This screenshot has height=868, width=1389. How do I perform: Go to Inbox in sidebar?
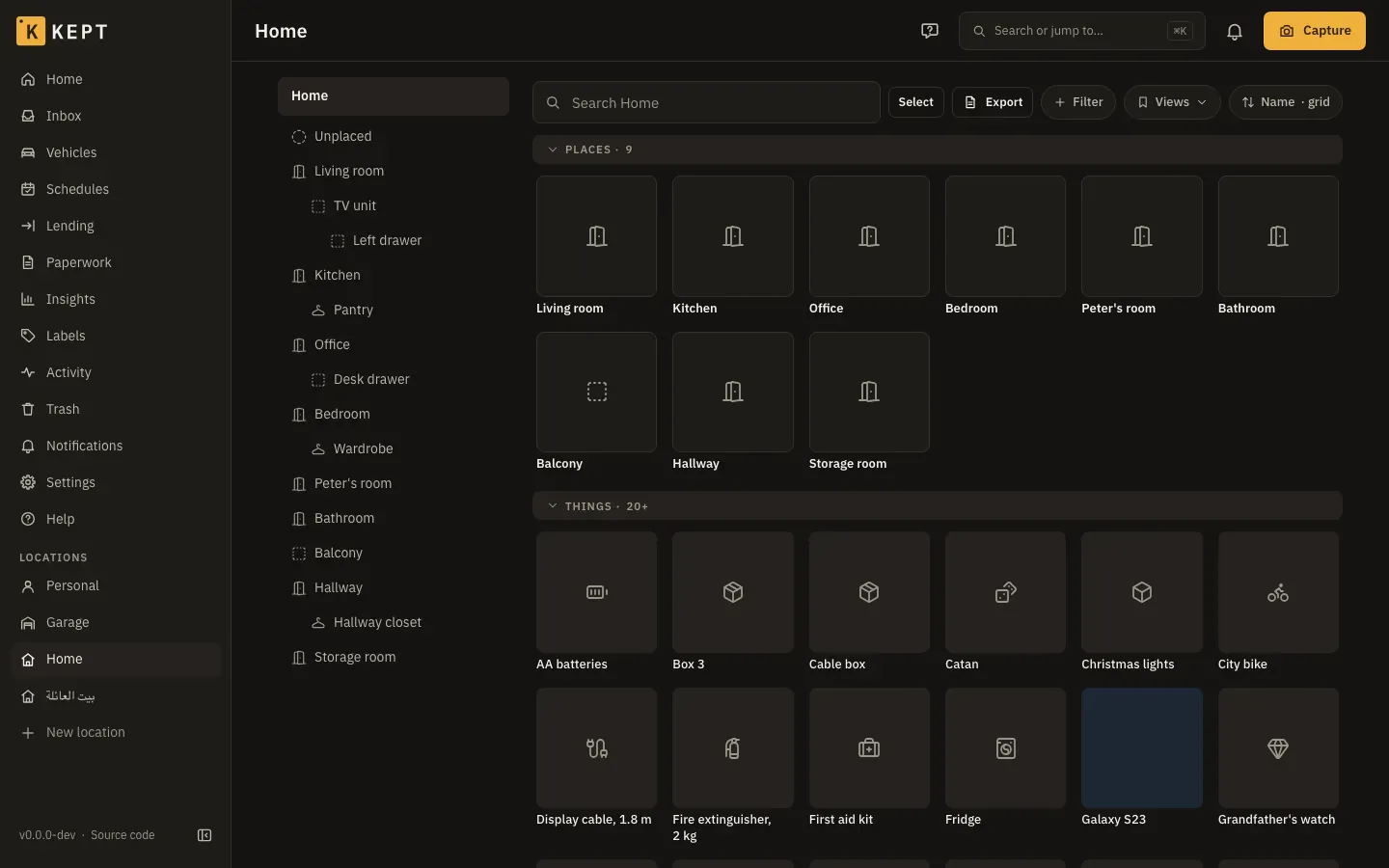pyautogui.click(x=116, y=116)
